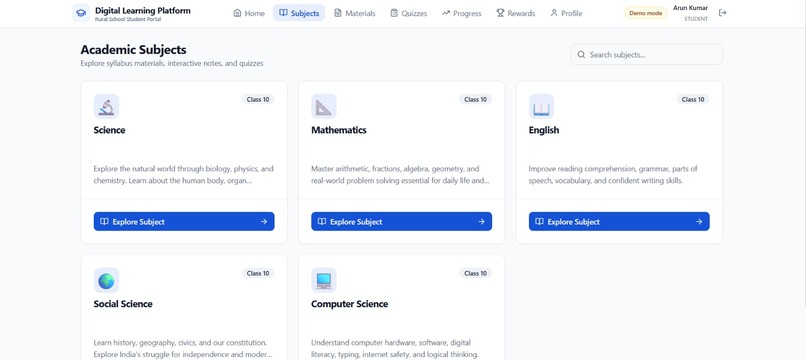Click the Science card title
The image size is (806, 360).
[x=109, y=130]
